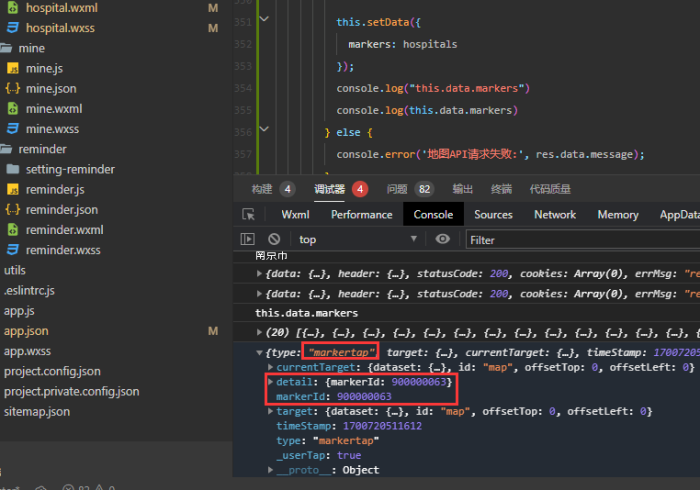Toggle the console sidebar panel icon

248,239
